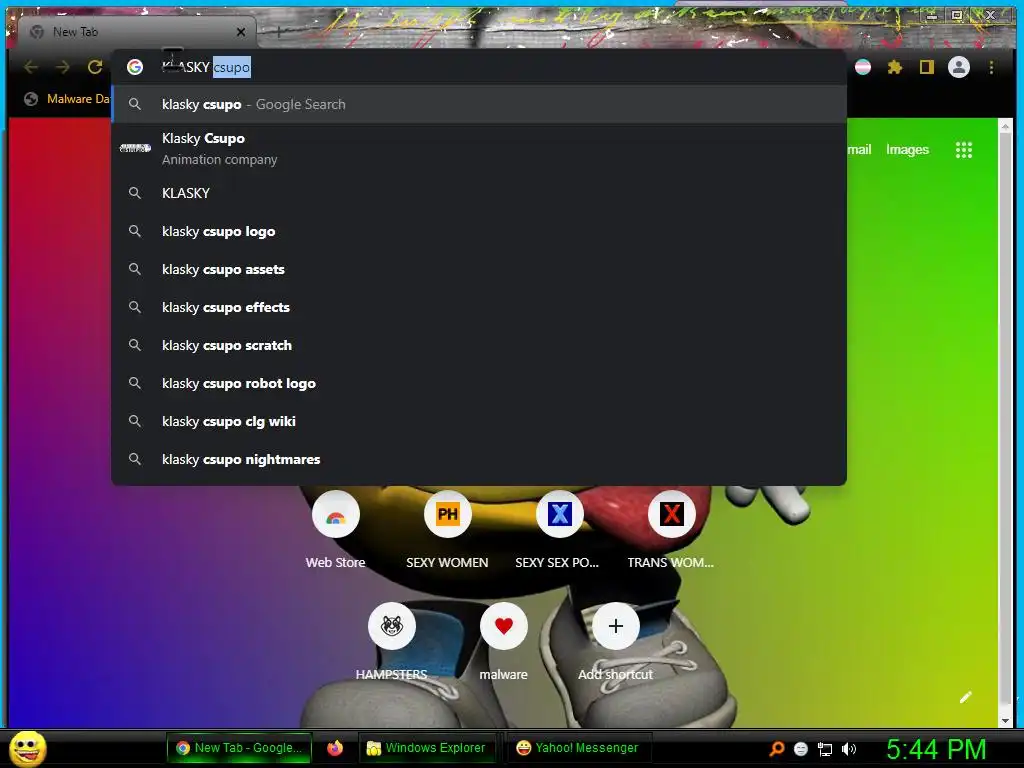Click the Google icon in the address bar
Image resolution: width=1024 pixels, height=768 pixels.
pos(135,67)
